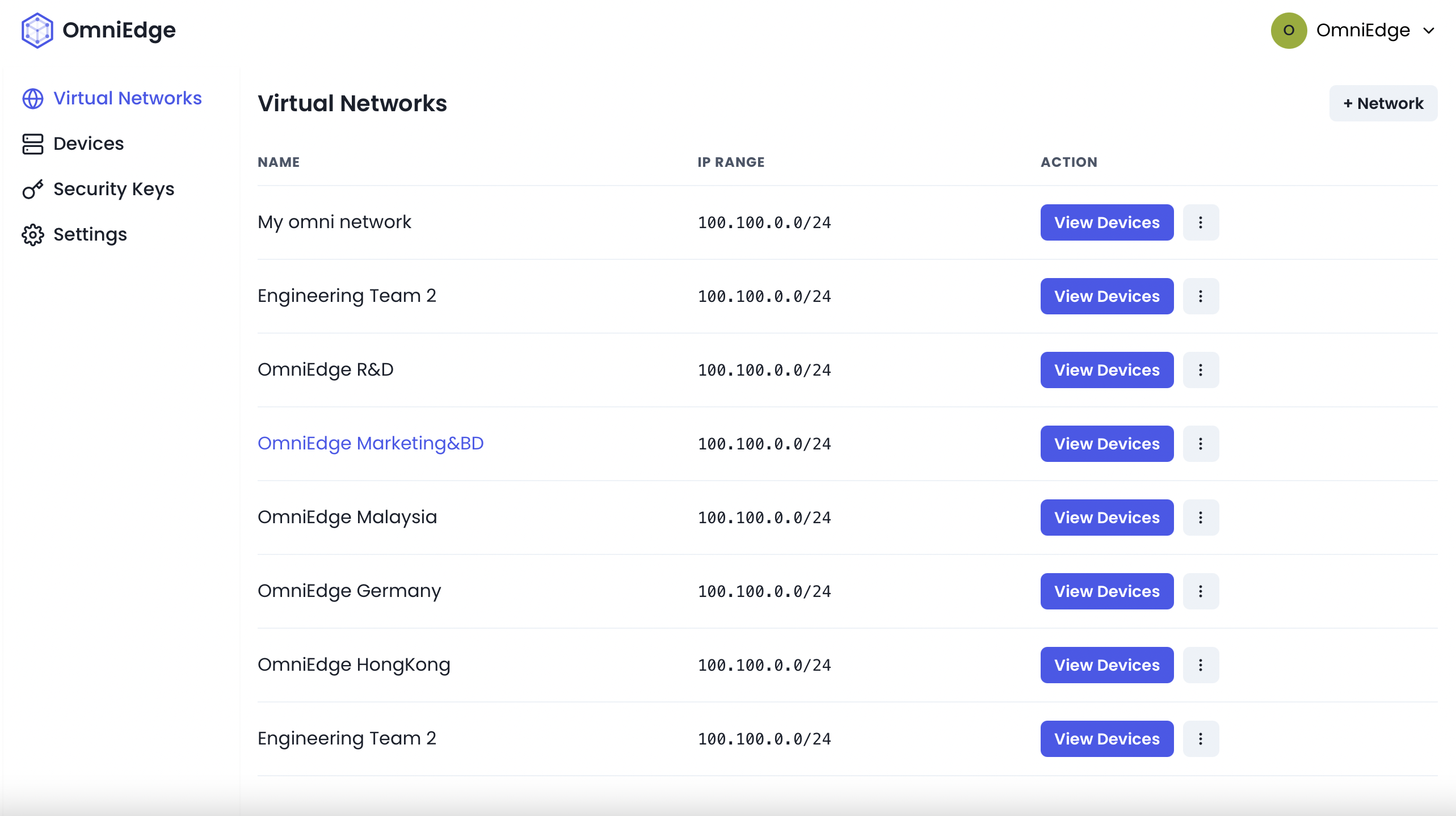Open the OmniEdge Marketing&BD network link

371,443
